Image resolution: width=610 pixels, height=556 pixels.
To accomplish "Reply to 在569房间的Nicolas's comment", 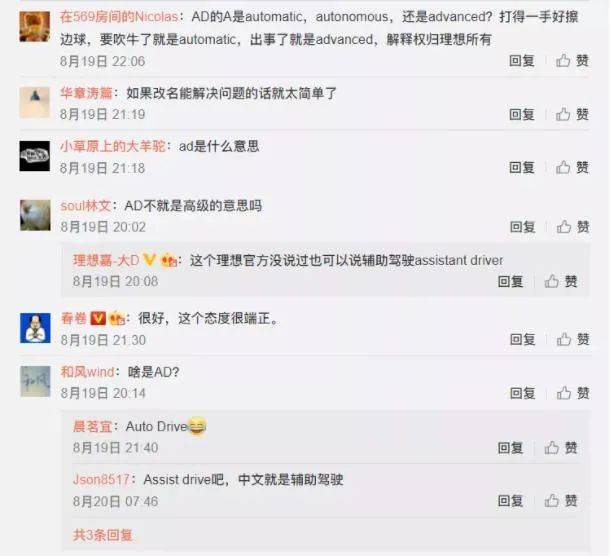I will click(x=522, y=61).
